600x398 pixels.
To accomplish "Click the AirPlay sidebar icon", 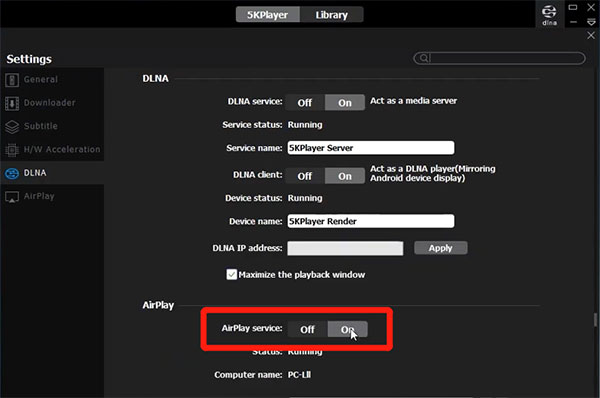I will [x=12, y=197].
